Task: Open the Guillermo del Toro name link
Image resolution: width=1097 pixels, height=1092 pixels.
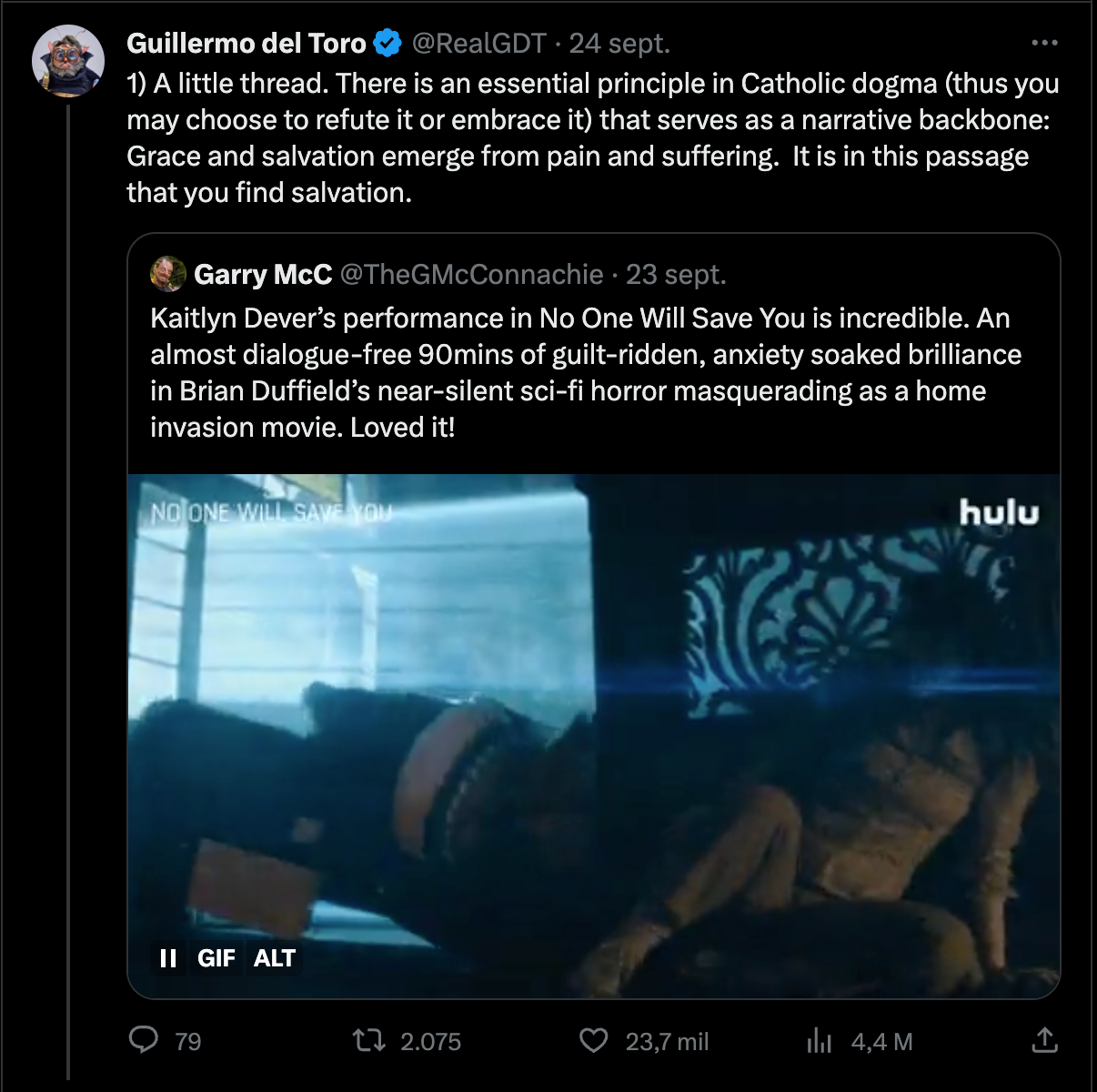Action: 246,43
